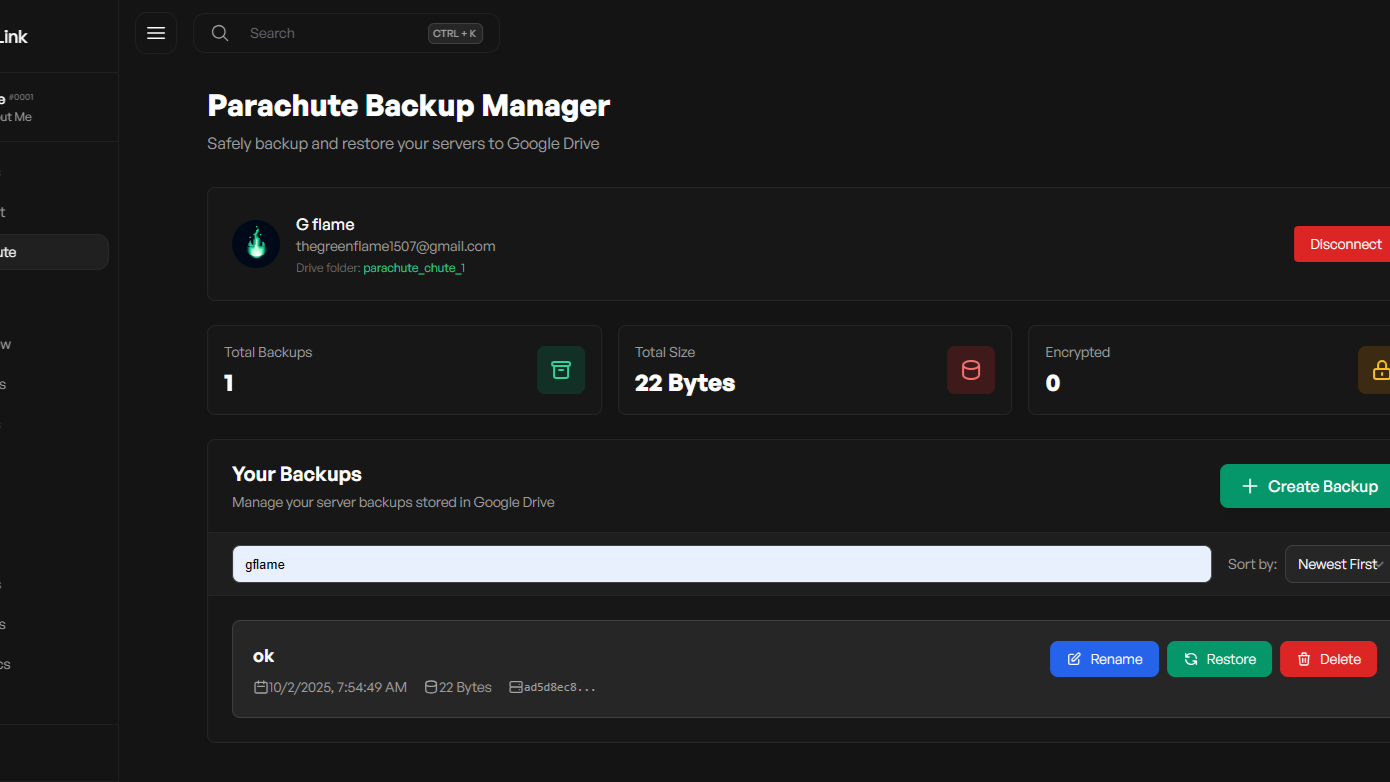
Task: Delete the ok backup
Action: pos(1328,659)
